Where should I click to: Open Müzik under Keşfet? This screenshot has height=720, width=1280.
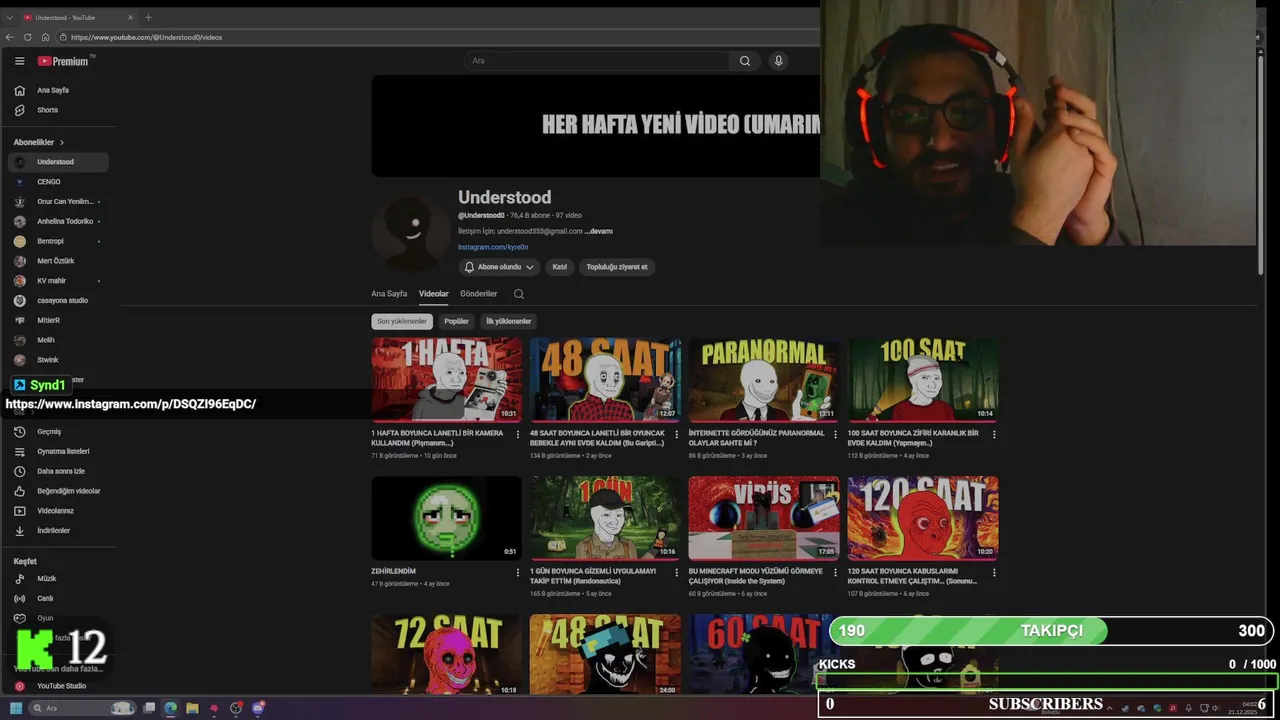click(x=60, y=578)
